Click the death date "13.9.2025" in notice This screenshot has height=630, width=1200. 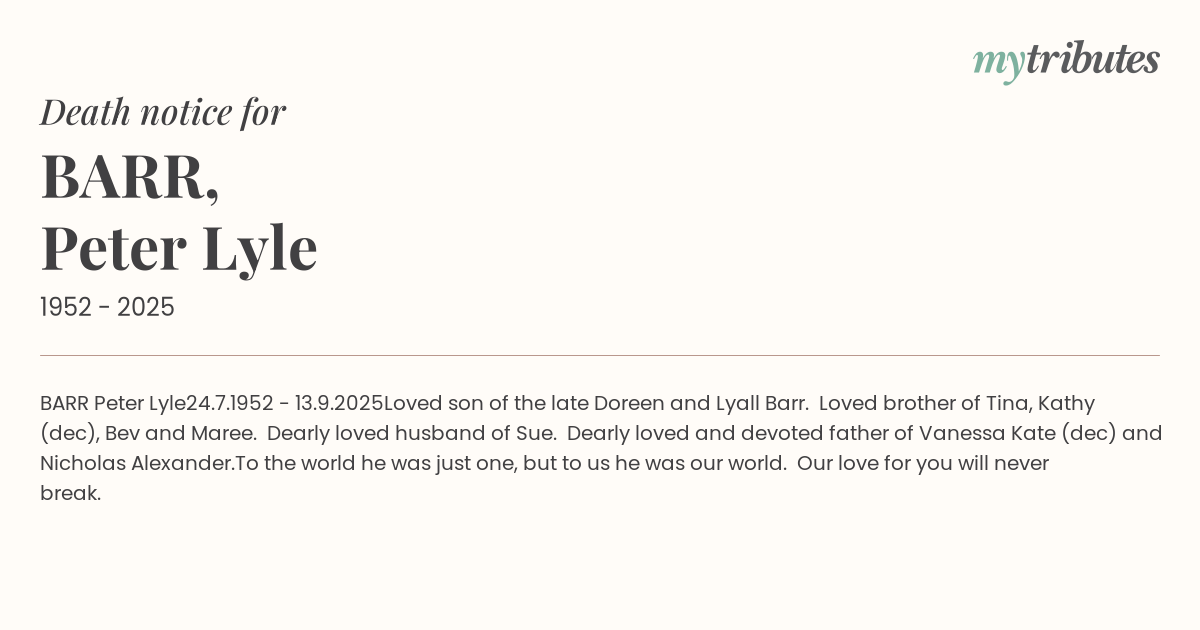pyautogui.click(x=339, y=404)
